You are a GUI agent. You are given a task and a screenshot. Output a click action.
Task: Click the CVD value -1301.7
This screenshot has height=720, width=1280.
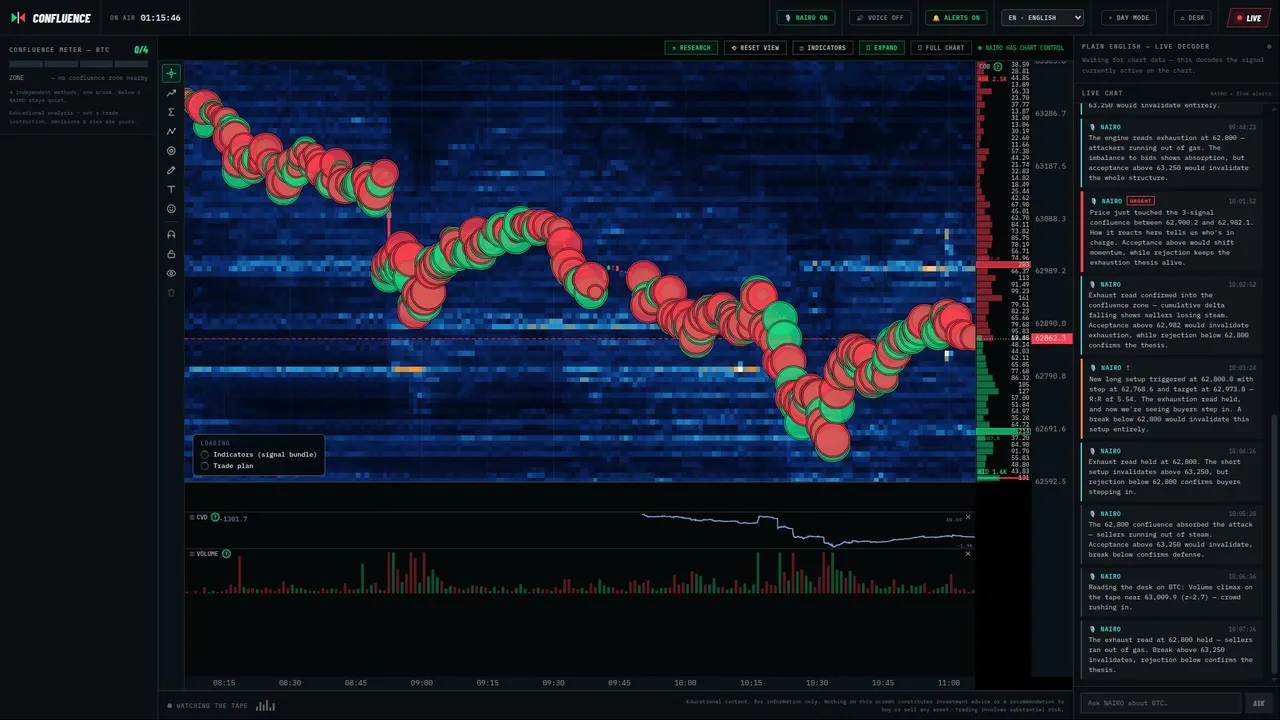[x=233, y=518]
